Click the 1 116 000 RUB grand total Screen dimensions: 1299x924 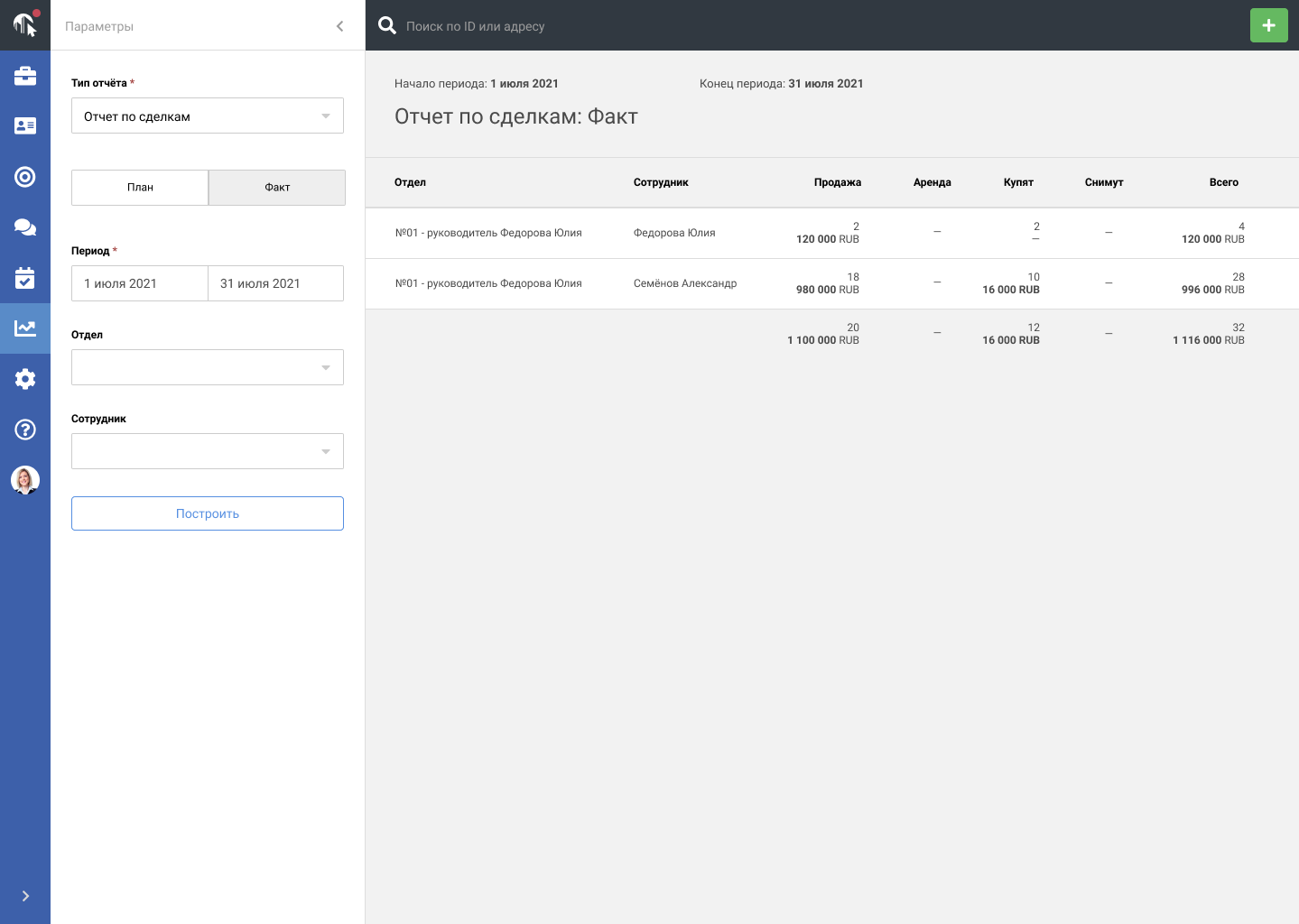click(x=1209, y=340)
